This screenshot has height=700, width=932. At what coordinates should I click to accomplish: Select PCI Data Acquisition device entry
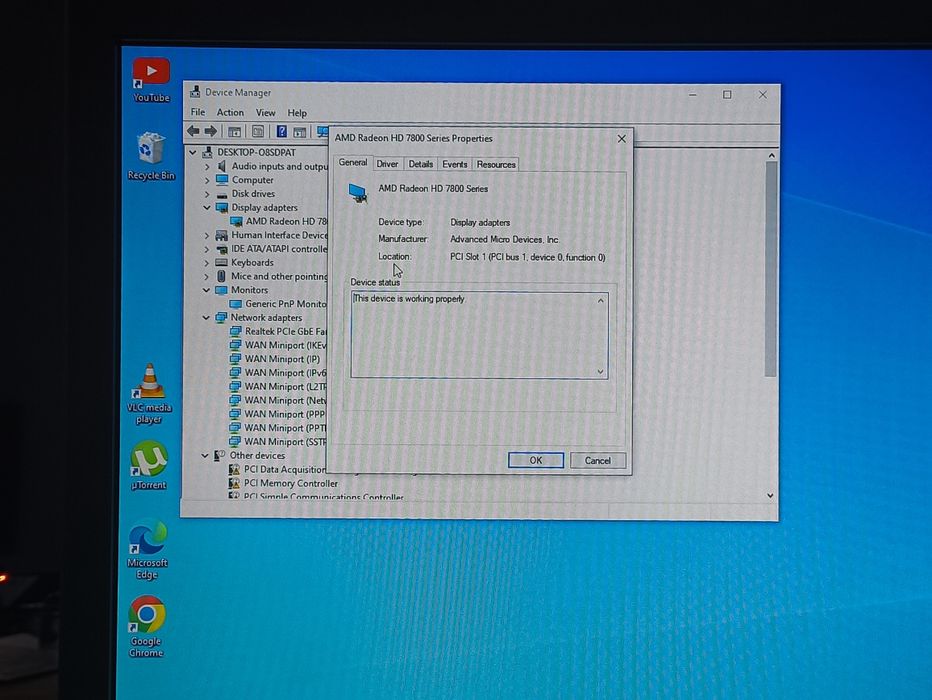click(278, 469)
